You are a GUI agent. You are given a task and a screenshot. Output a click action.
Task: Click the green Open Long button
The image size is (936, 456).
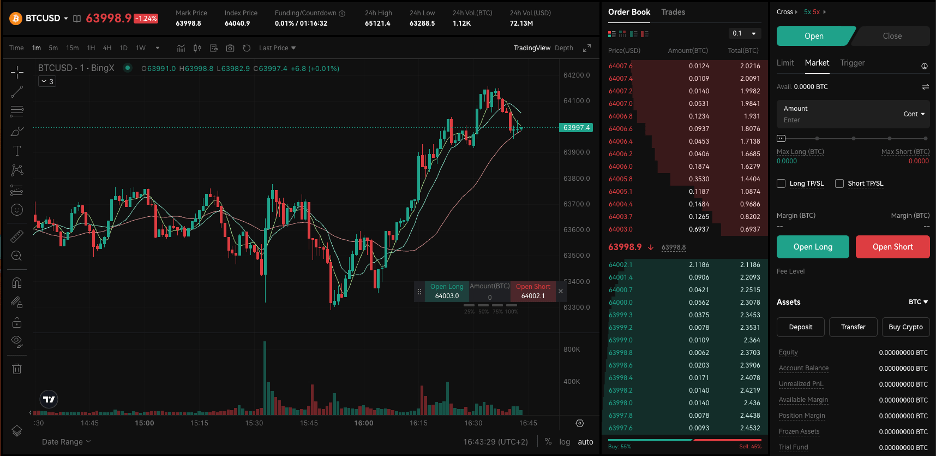pyautogui.click(x=812, y=247)
